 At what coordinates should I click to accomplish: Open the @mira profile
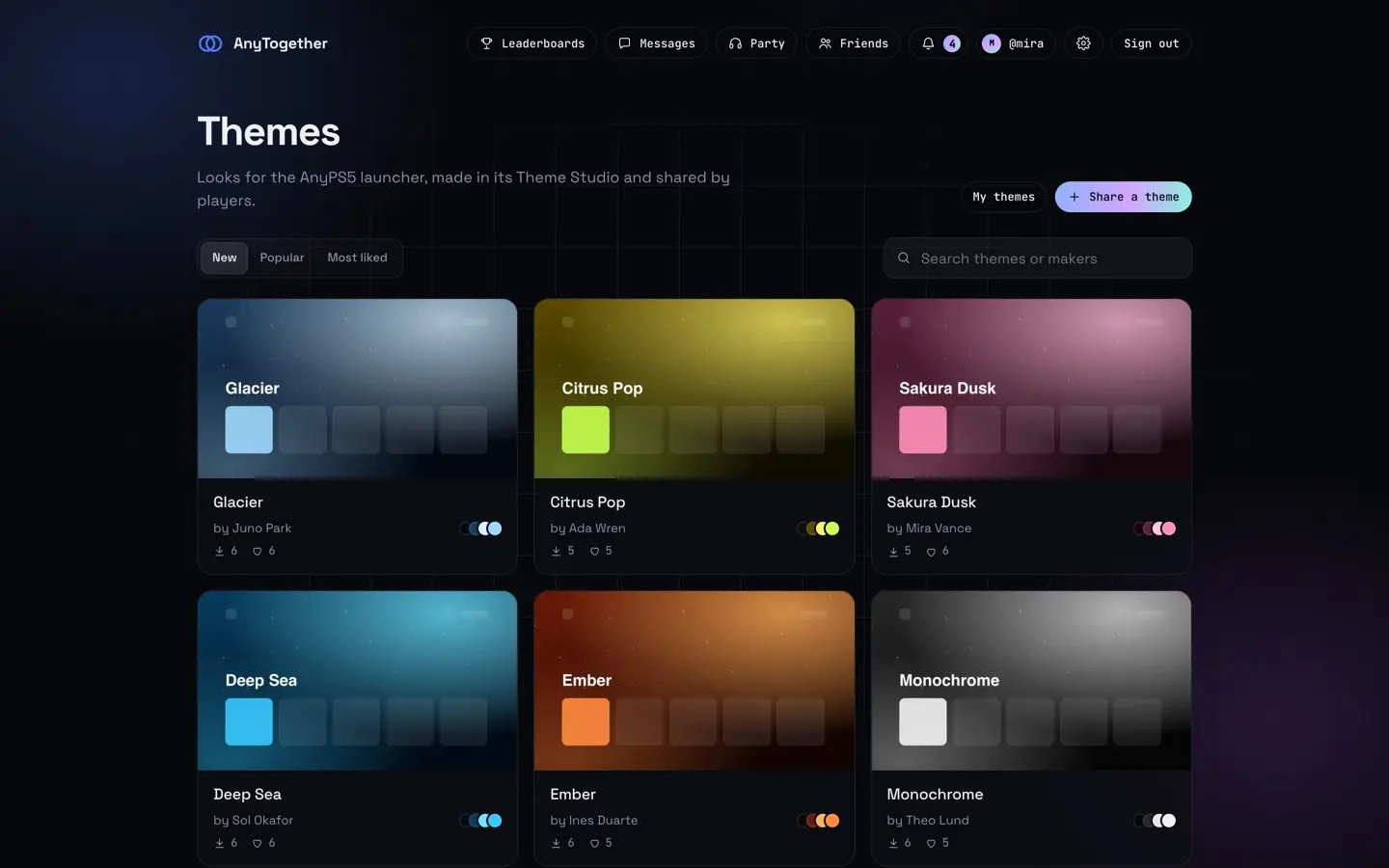tap(1012, 43)
